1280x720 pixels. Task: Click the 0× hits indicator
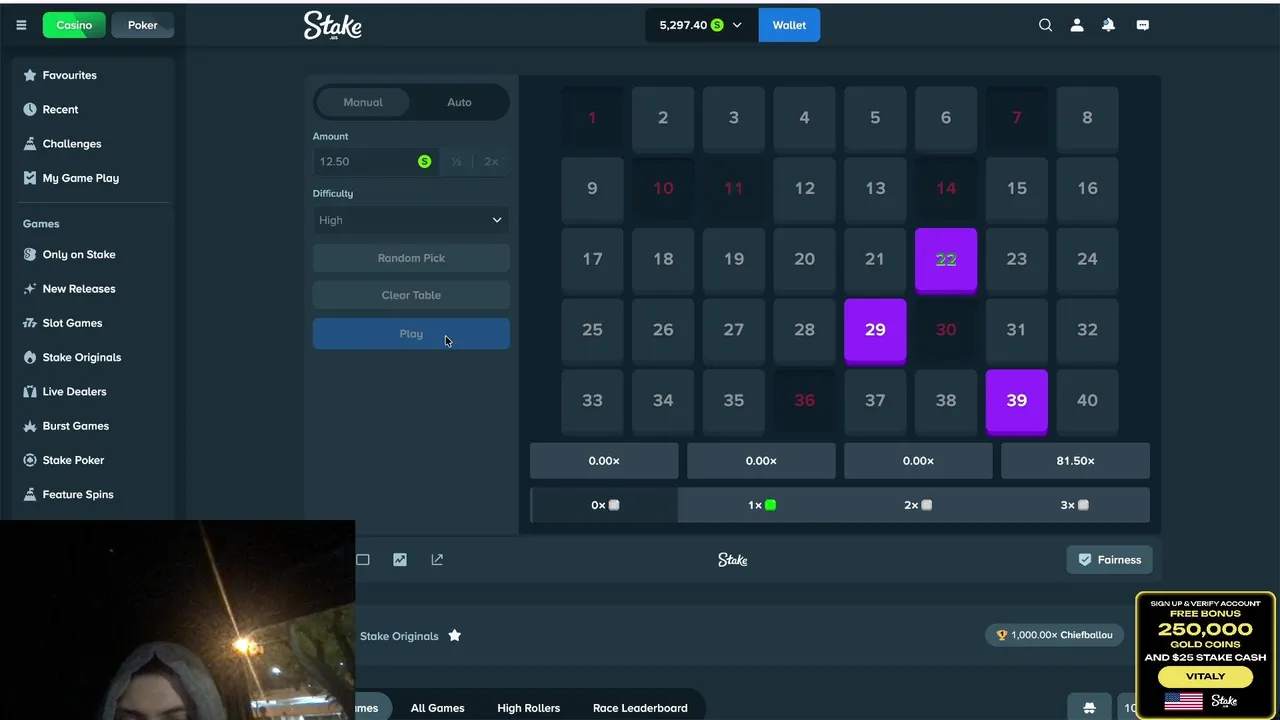[x=604, y=505]
